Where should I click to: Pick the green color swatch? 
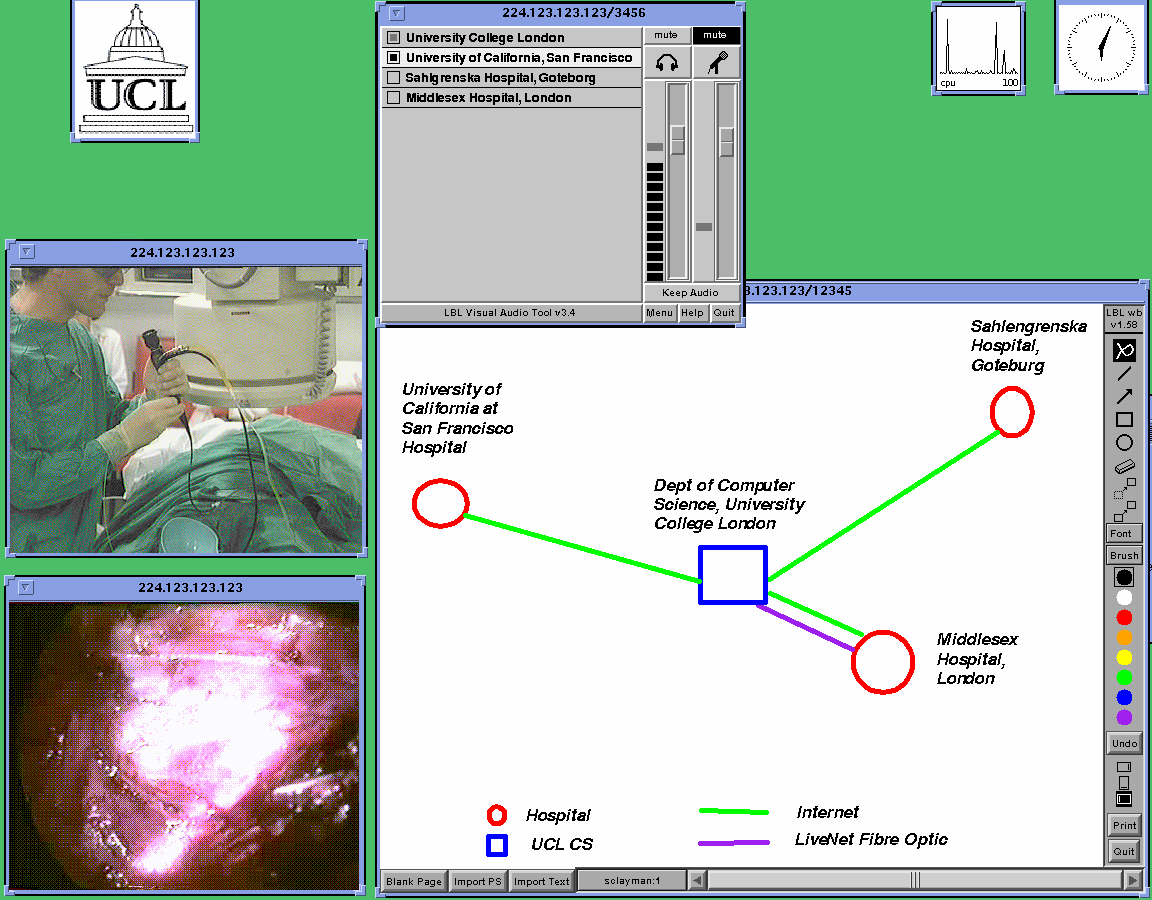pos(1123,677)
